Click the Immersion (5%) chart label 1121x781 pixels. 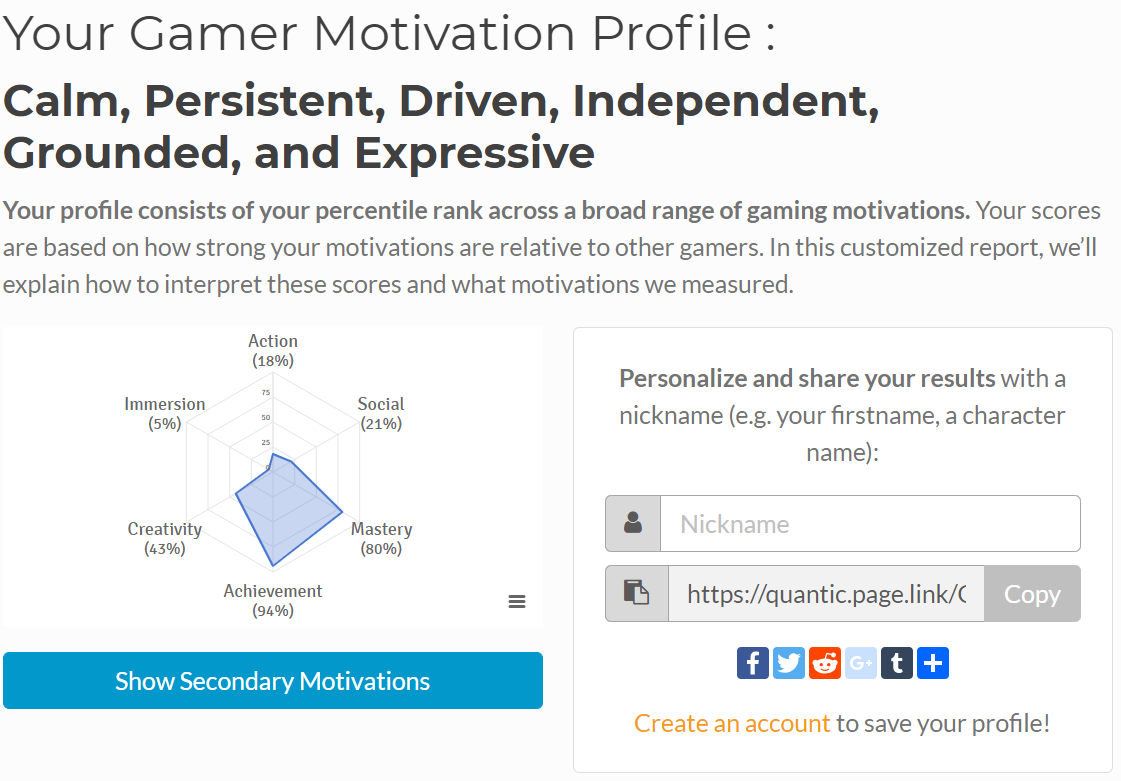tap(165, 413)
